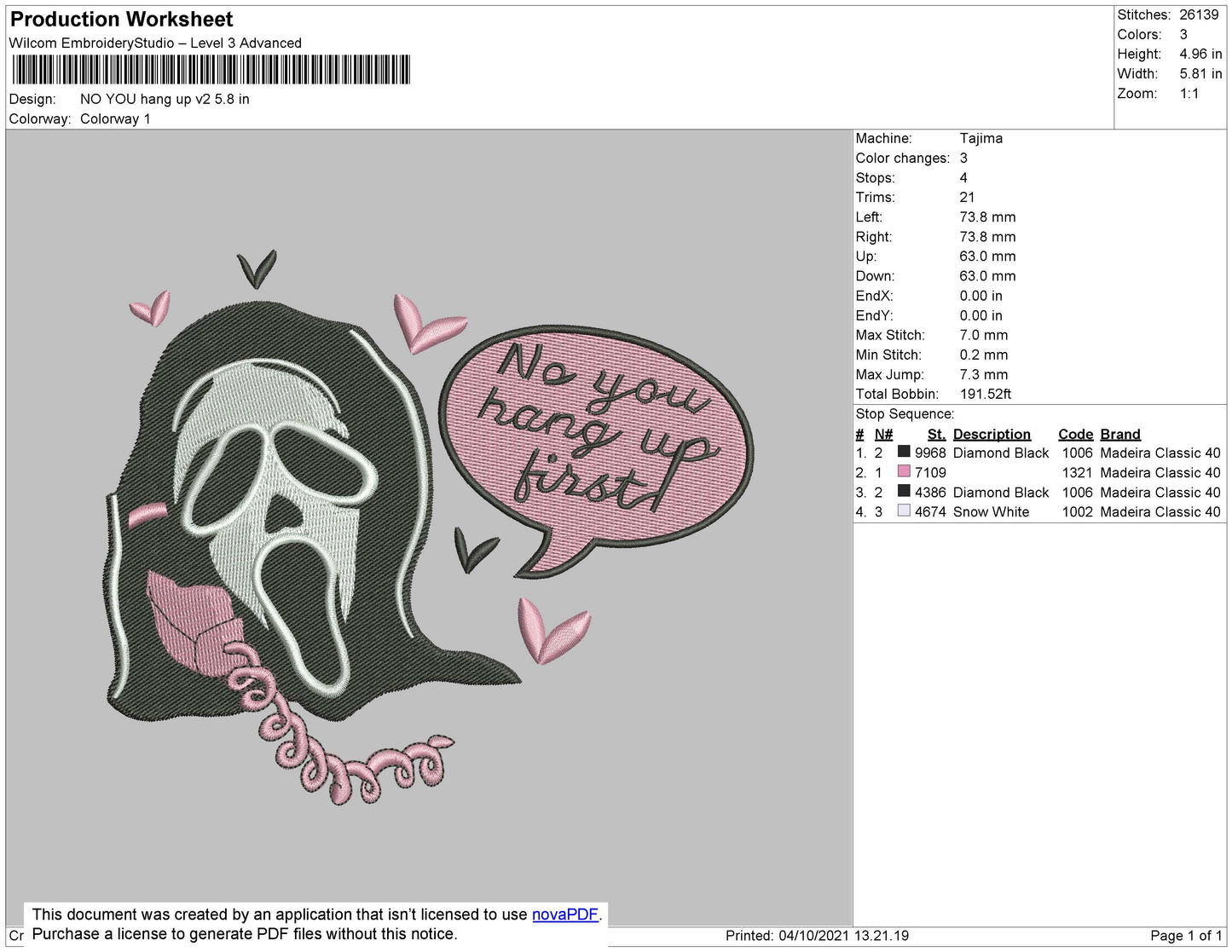Click the Max Stitch value '7.0 mm'
The image size is (1232, 952).
click(984, 335)
